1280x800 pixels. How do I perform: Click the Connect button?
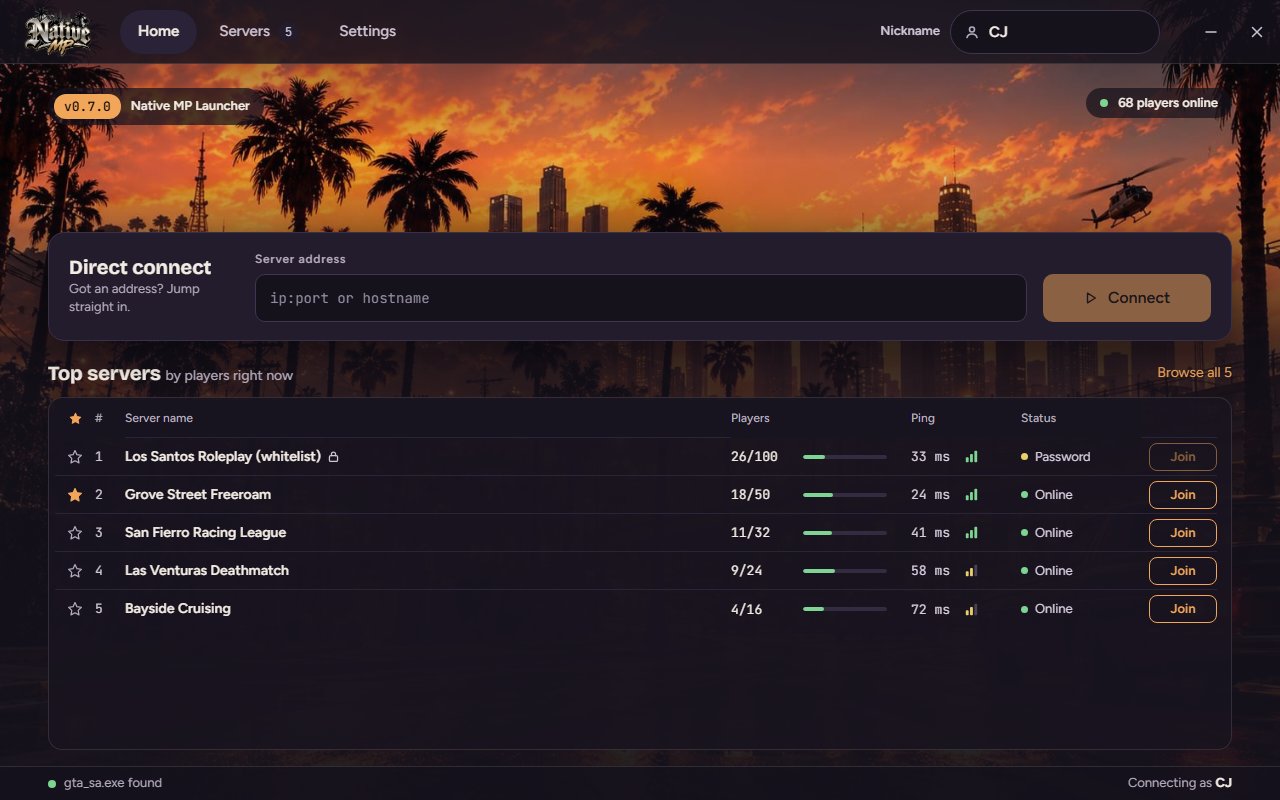1127,298
